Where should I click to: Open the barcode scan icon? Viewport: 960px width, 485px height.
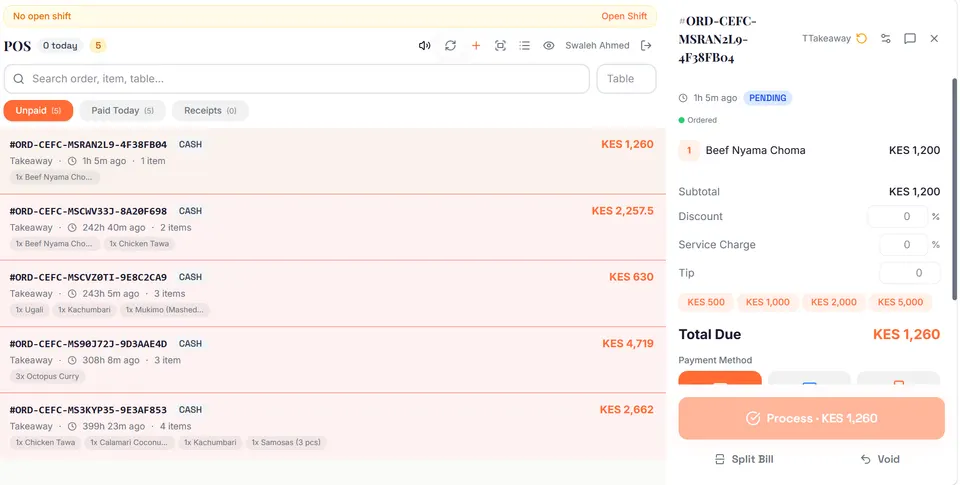pyautogui.click(x=500, y=45)
